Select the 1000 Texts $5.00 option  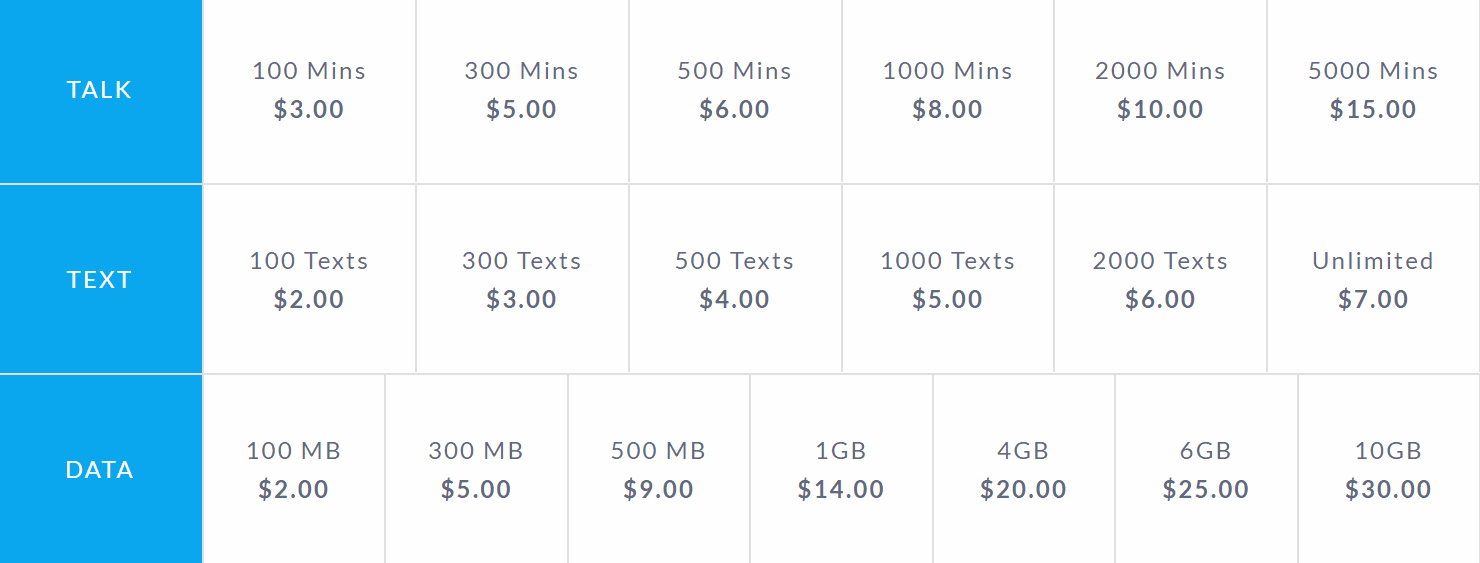(948, 279)
